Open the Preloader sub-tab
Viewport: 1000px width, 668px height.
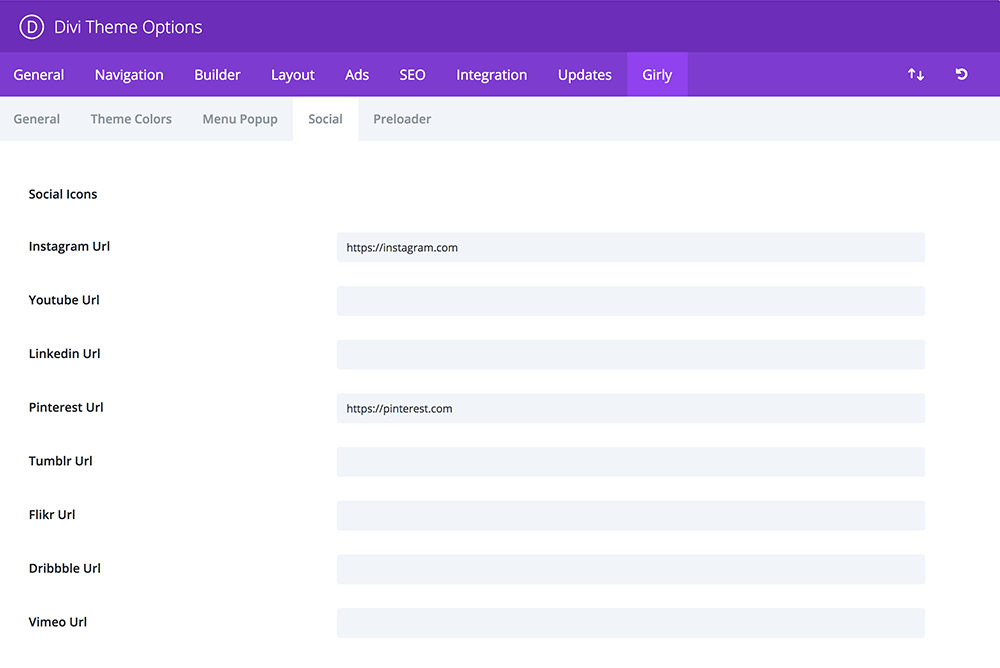(402, 119)
